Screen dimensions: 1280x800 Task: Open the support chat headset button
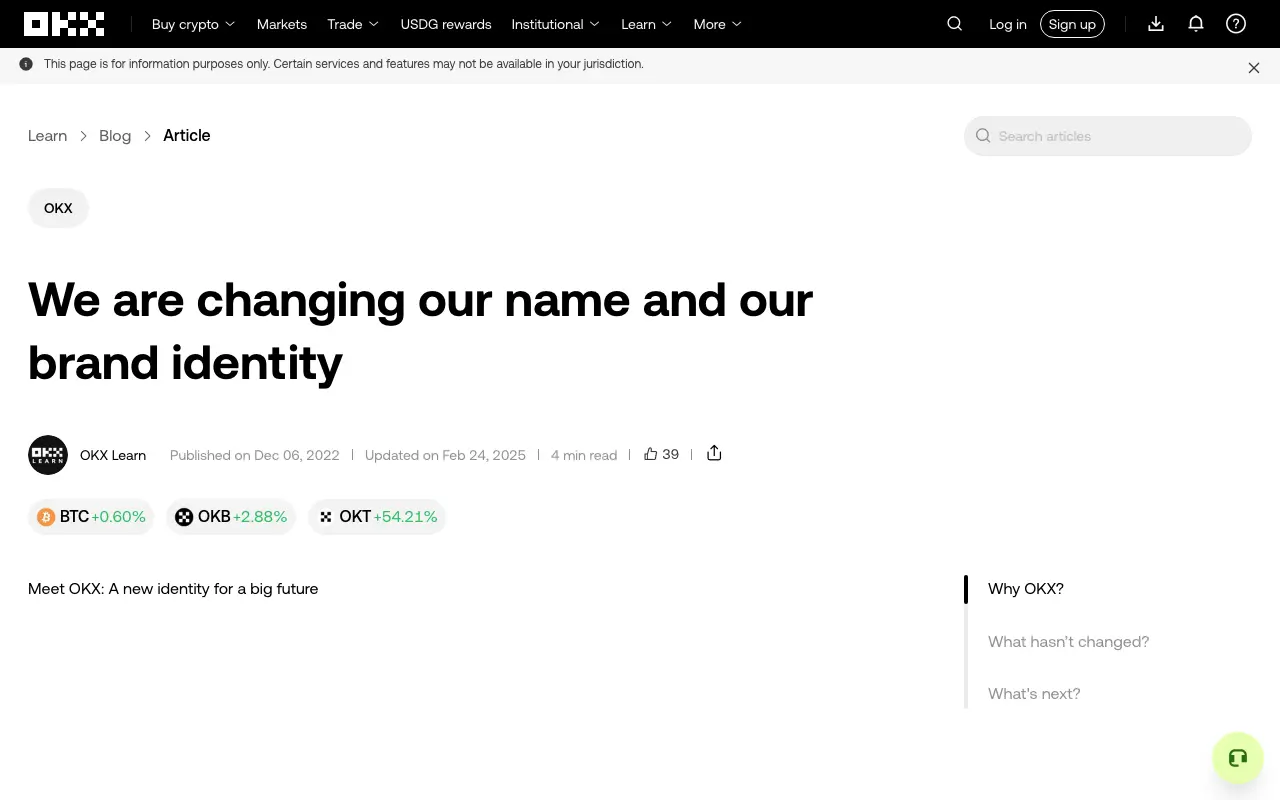pyautogui.click(x=1238, y=758)
